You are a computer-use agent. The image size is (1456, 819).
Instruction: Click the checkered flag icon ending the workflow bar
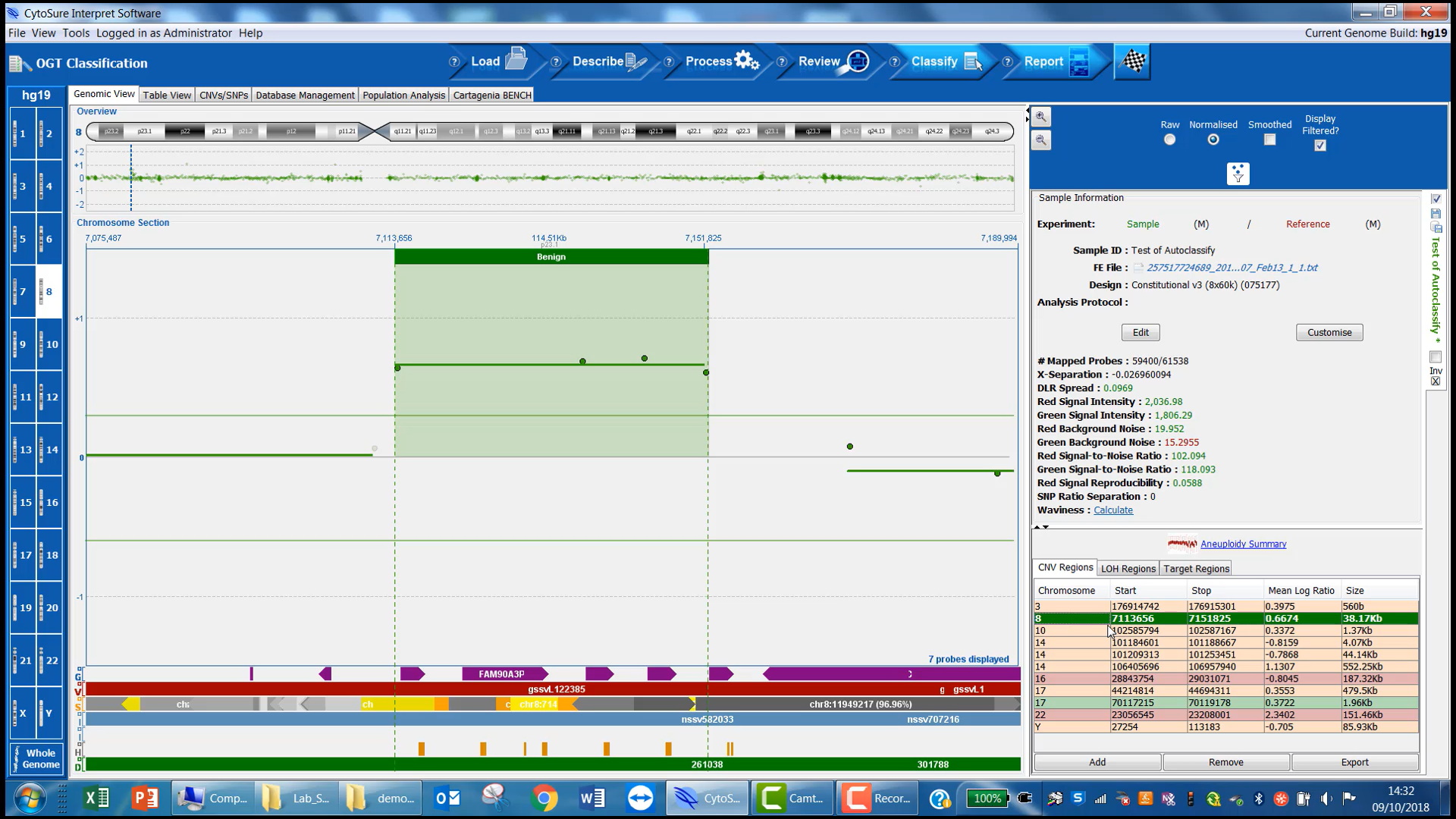[1132, 61]
